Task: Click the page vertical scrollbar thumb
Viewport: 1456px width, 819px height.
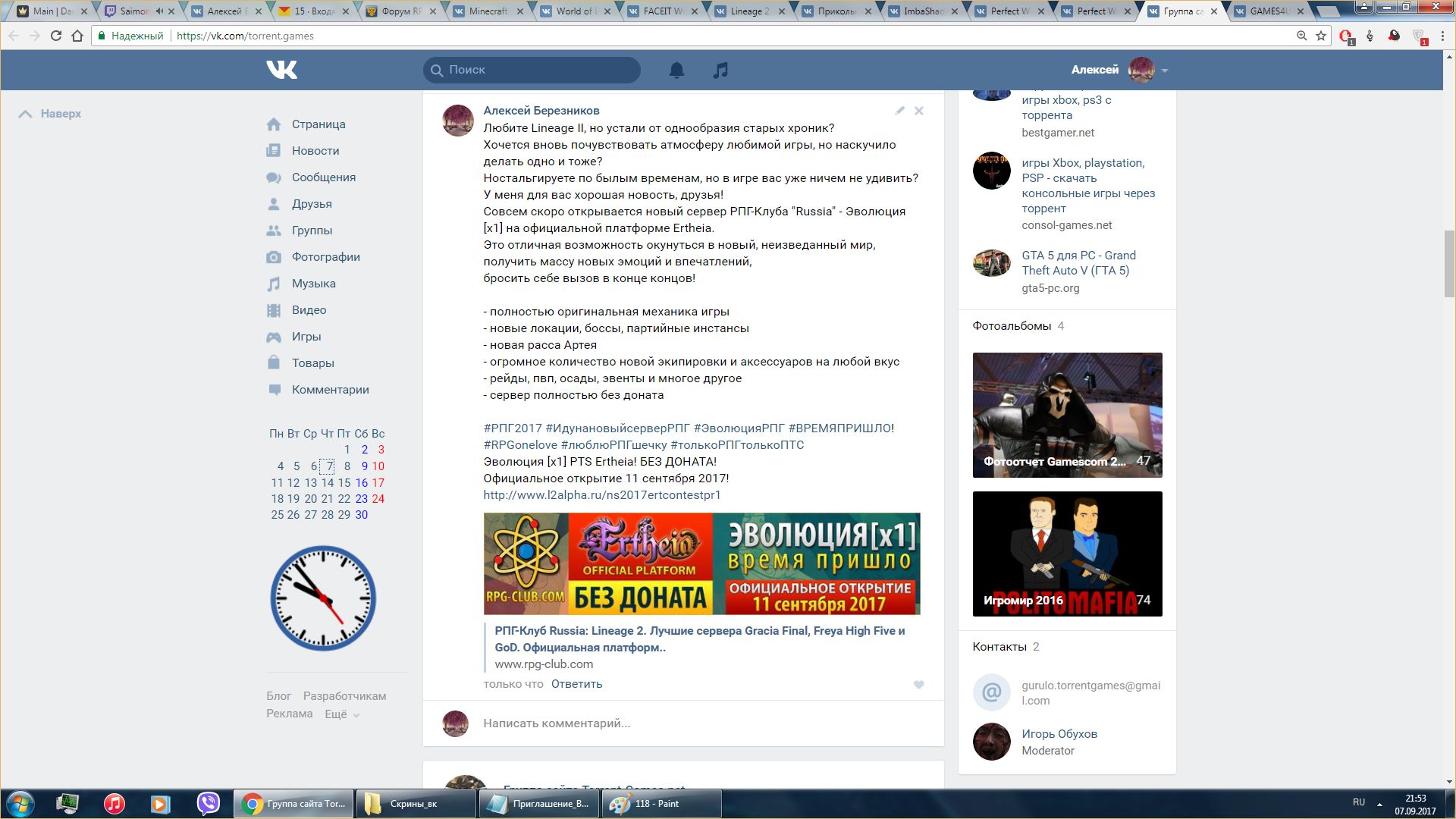Action: 1449,263
